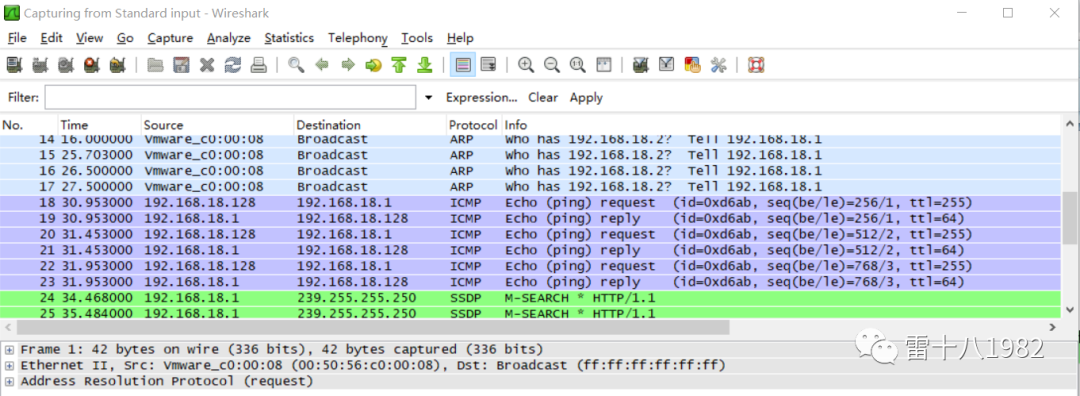Toggle auto scroll in live capture
This screenshot has width=1080, height=396.
tap(488, 65)
